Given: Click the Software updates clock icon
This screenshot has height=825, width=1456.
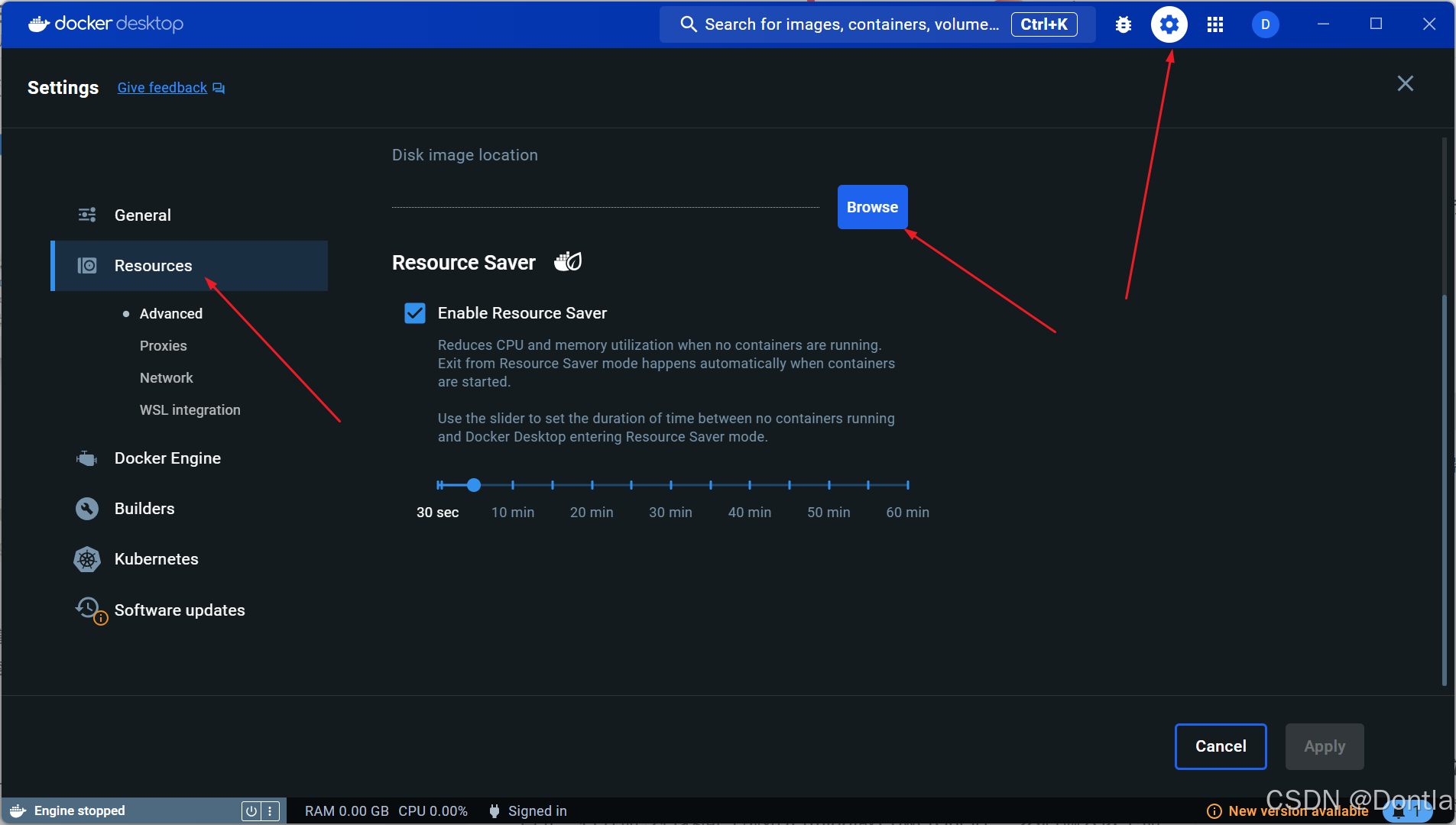Looking at the screenshot, I should click(x=89, y=610).
